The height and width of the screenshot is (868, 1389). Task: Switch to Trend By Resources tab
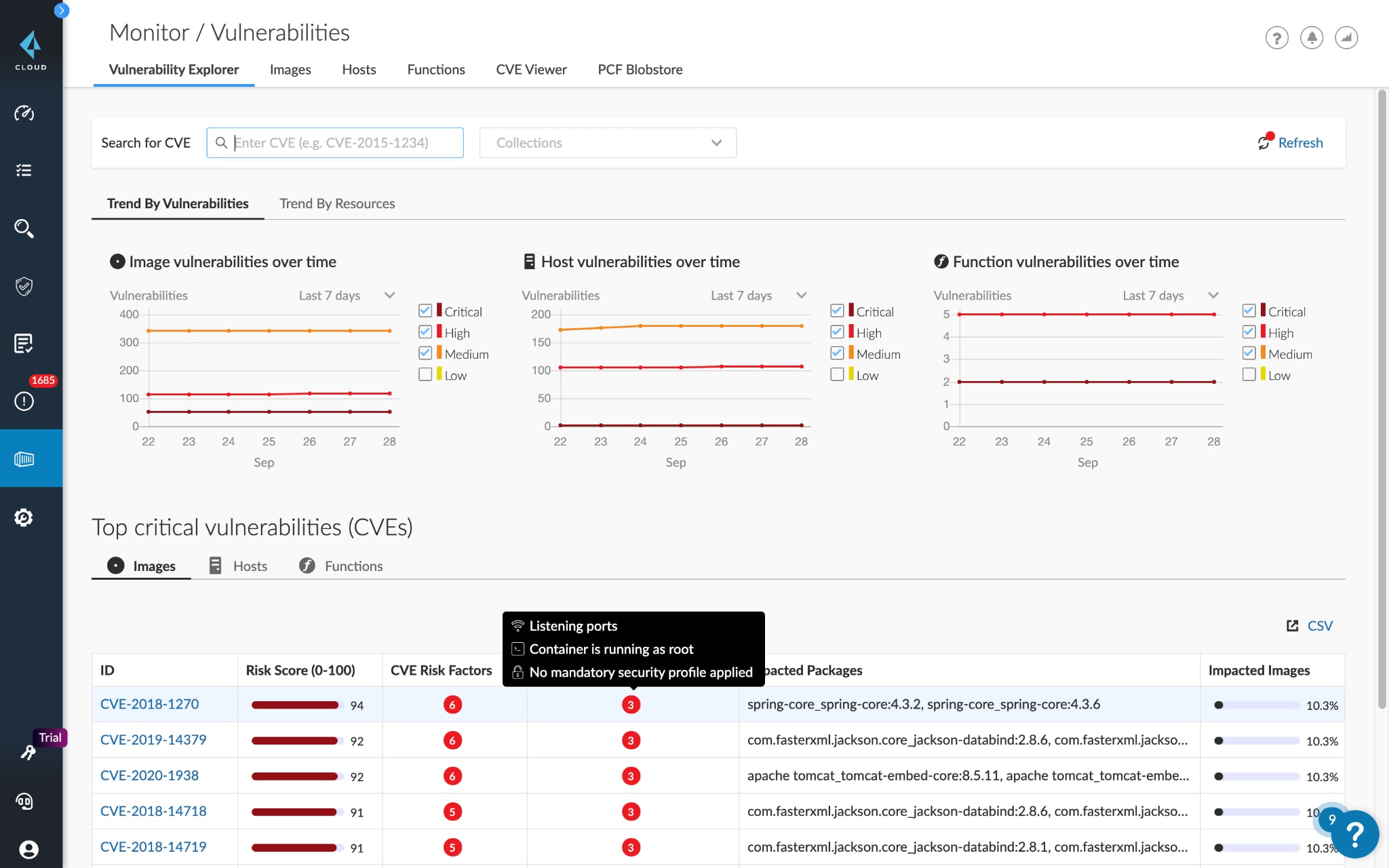tap(337, 203)
